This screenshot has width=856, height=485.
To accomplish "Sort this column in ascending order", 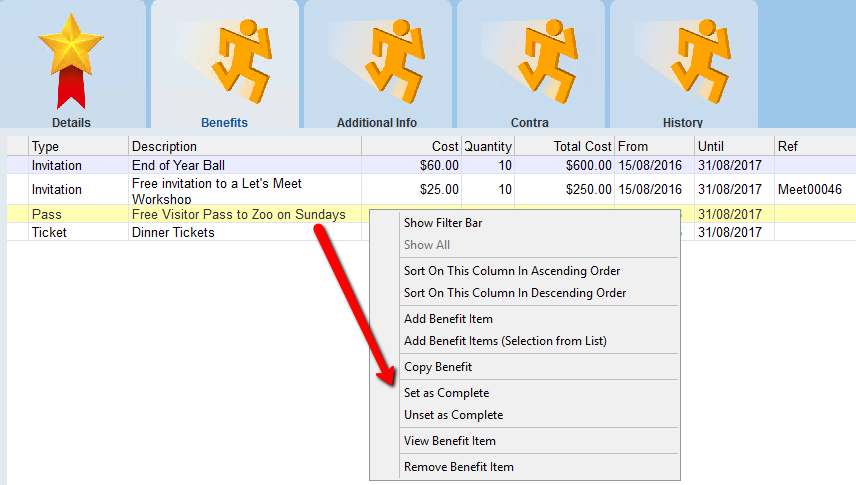I will pos(511,271).
